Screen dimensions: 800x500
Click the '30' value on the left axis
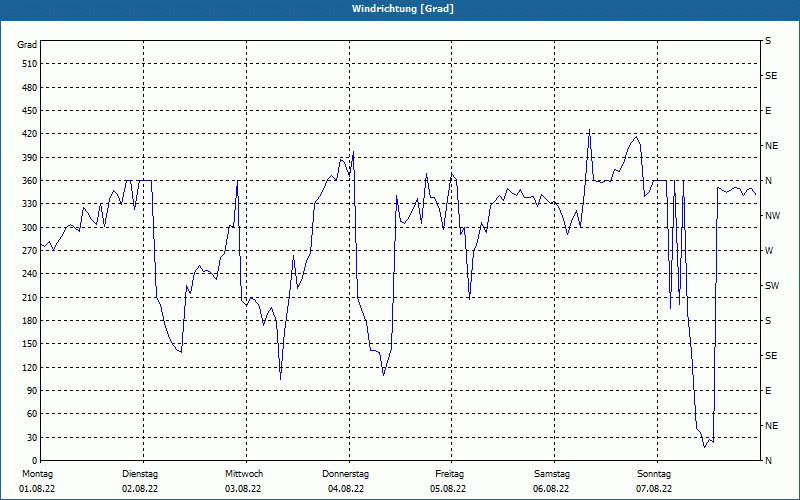(32, 437)
